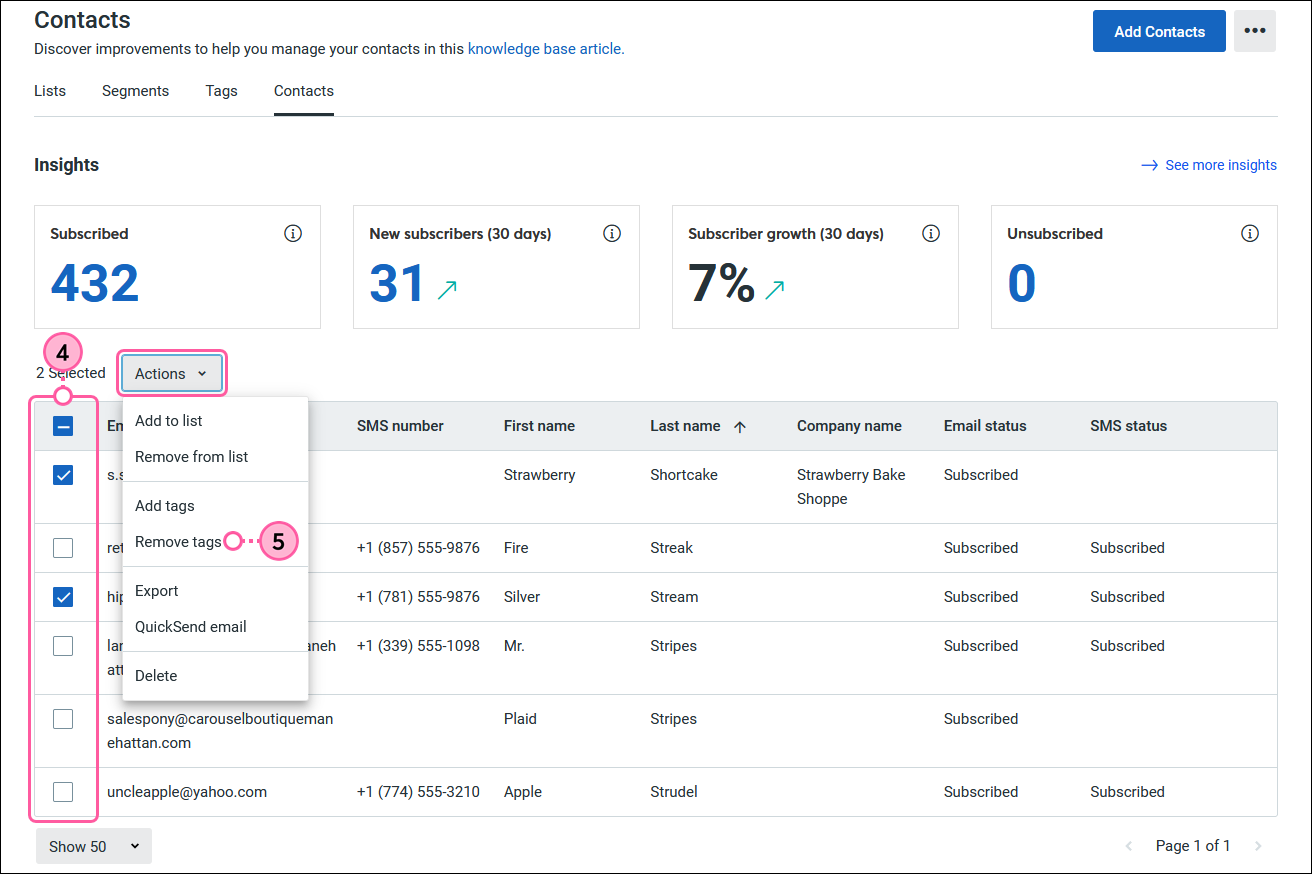1312x874 pixels.
Task: Click the Page 1 of 1 indicator
Action: tap(1193, 846)
